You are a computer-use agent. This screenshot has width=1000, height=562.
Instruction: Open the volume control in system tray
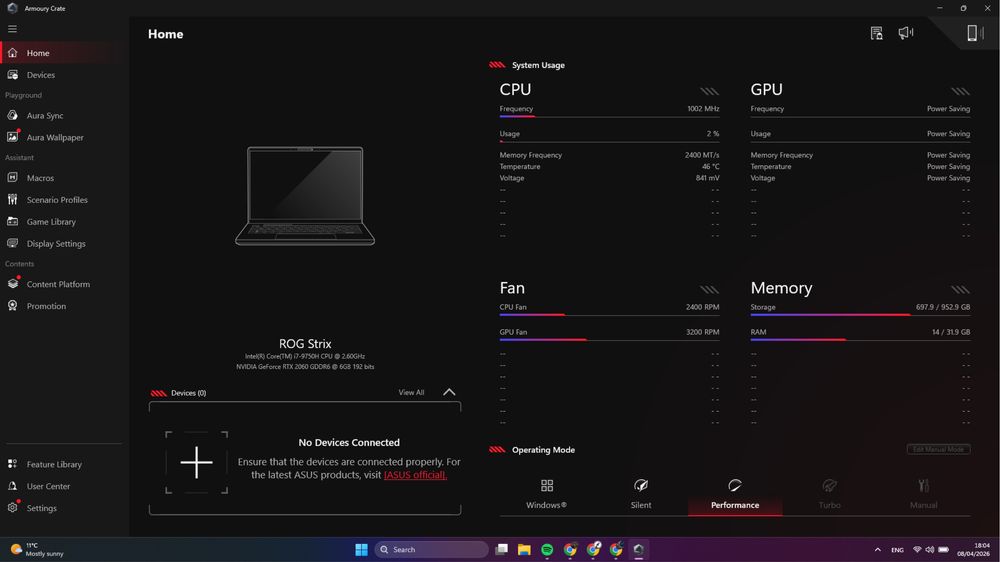(930, 549)
